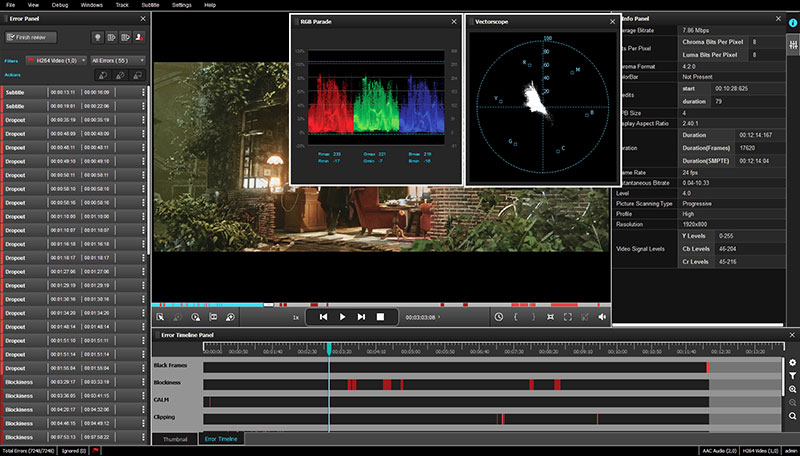The height and width of the screenshot is (456, 800).
Task: Click the Error Panel list scrollbar
Action: [148, 168]
